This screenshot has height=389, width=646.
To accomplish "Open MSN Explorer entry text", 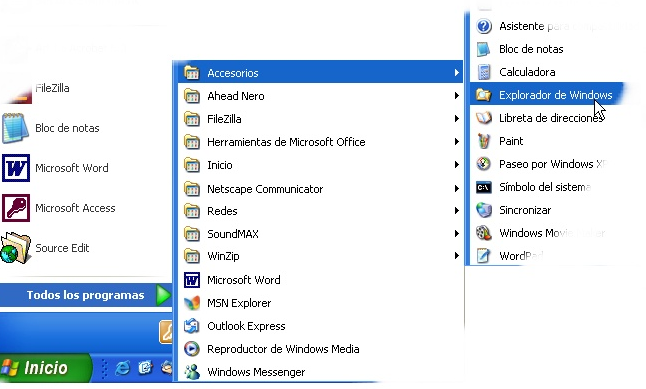I will point(239,303).
